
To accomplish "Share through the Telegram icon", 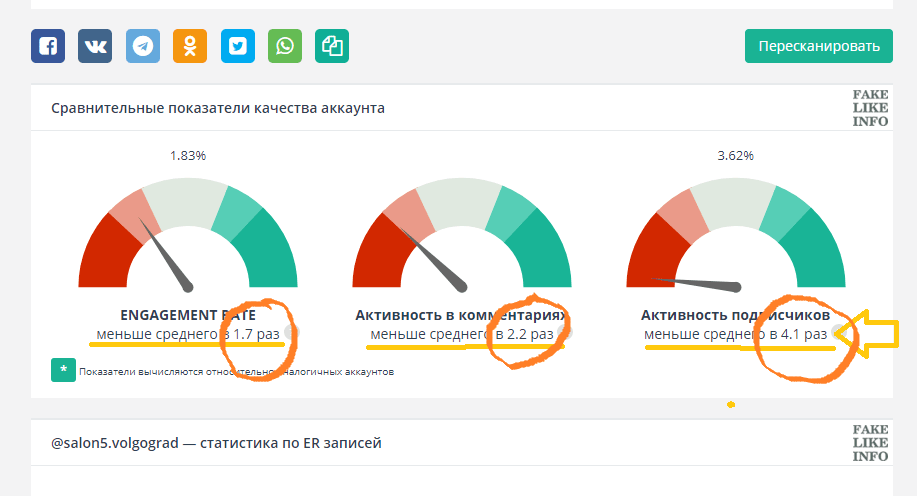I will [x=143, y=46].
